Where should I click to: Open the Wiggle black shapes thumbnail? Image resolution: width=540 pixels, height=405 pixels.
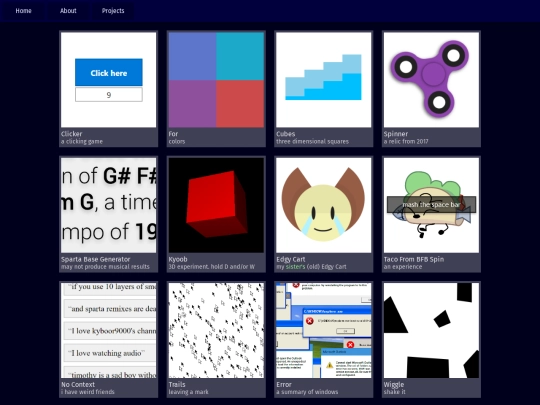pos(431,330)
